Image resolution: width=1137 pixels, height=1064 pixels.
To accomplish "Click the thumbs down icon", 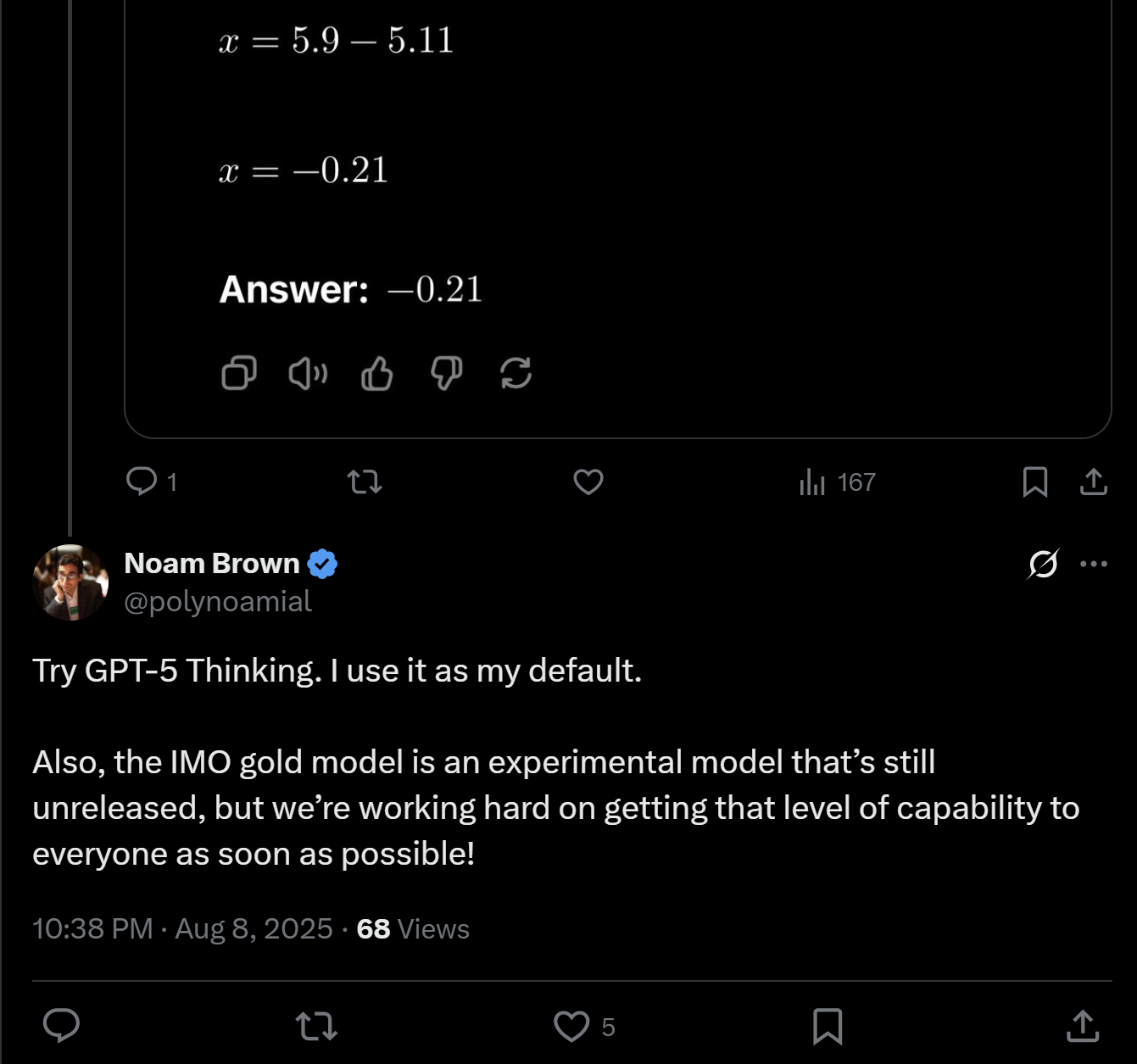I will (447, 372).
